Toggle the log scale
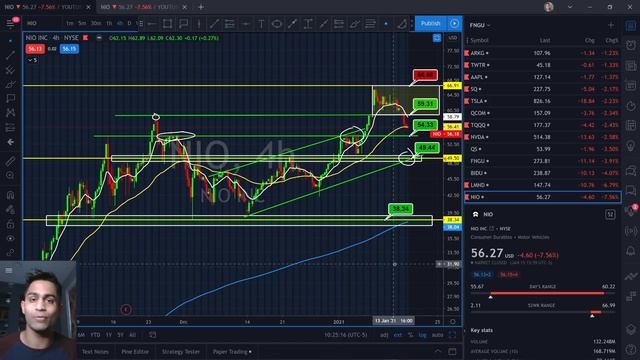 [422, 335]
